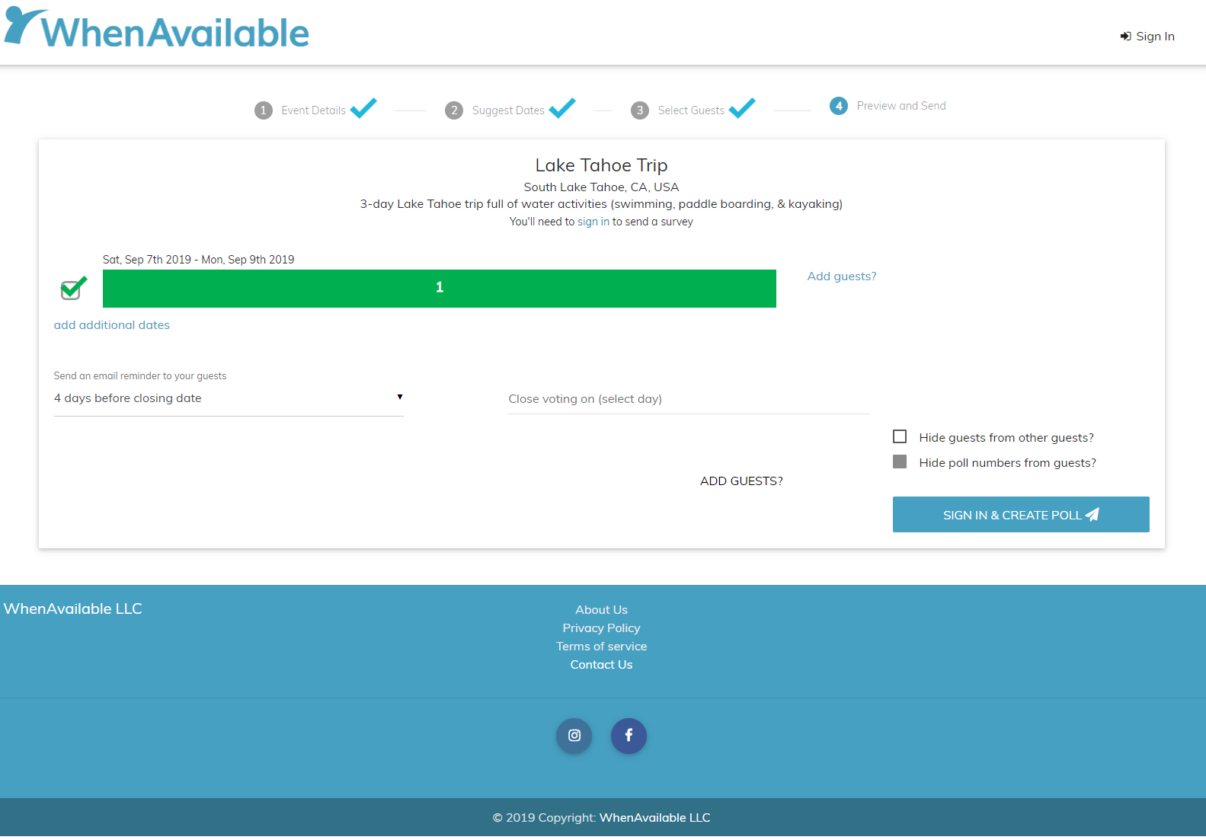Click the Close voting on date field
The height and width of the screenshot is (840, 1206).
coord(688,398)
